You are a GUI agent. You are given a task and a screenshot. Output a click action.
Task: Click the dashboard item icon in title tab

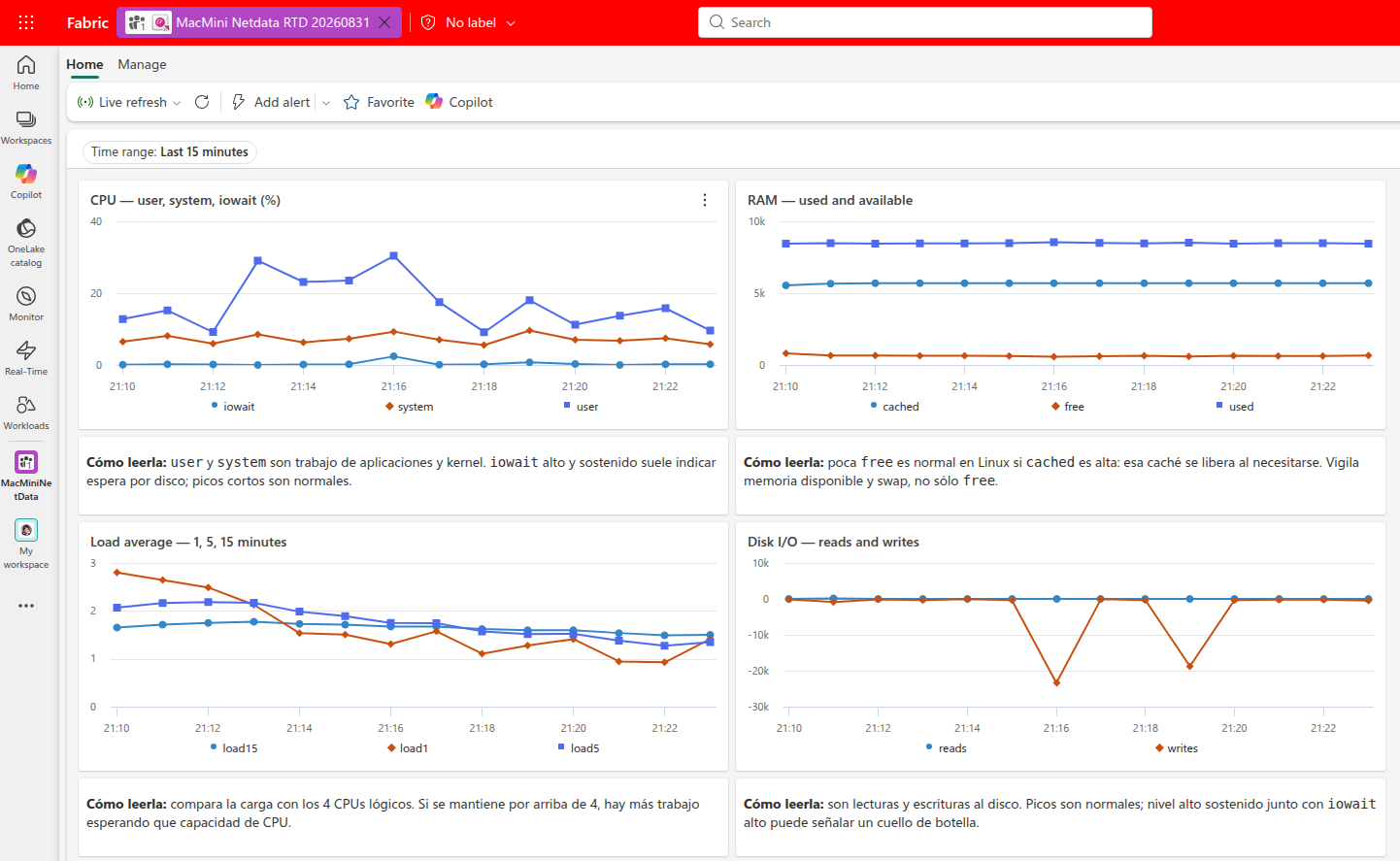click(x=161, y=22)
